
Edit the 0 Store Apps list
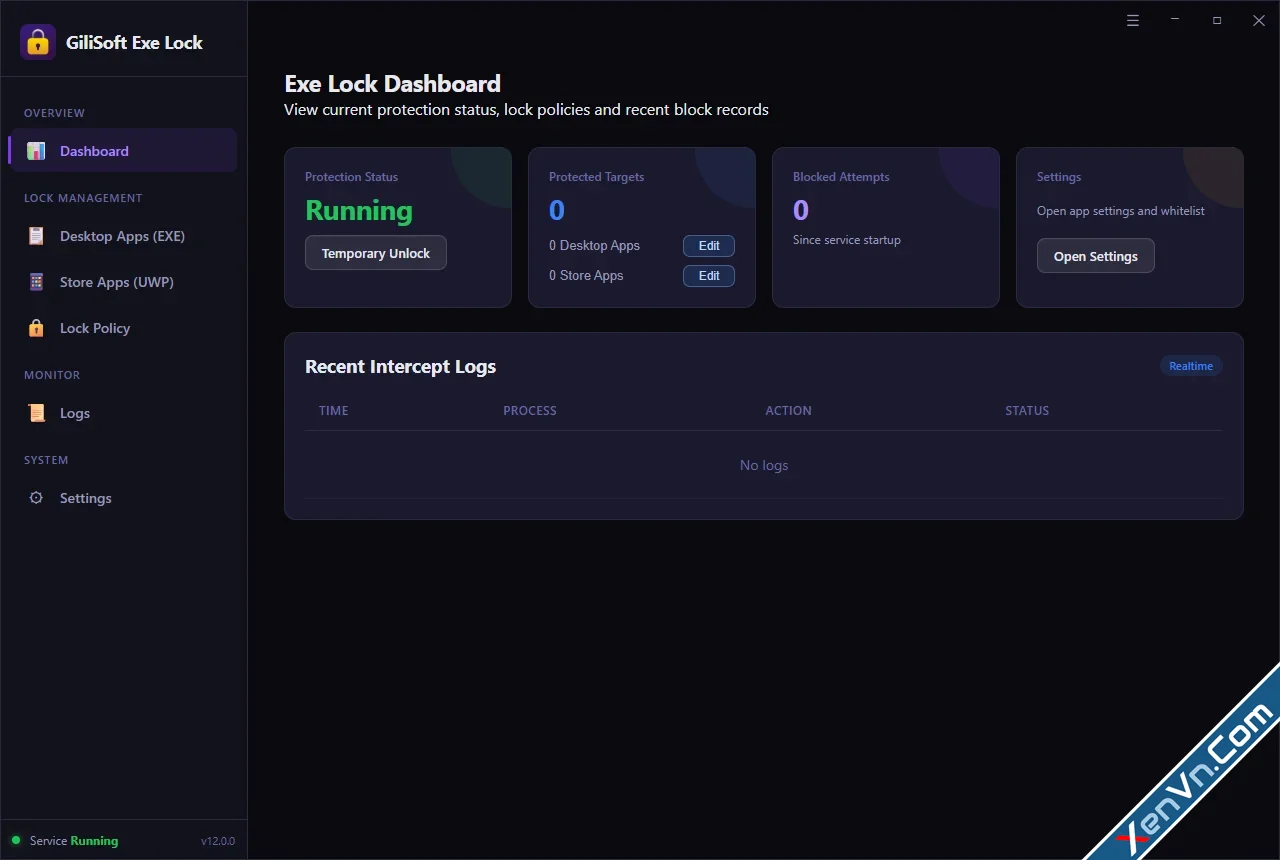pyautogui.click(x=709, y=276)
